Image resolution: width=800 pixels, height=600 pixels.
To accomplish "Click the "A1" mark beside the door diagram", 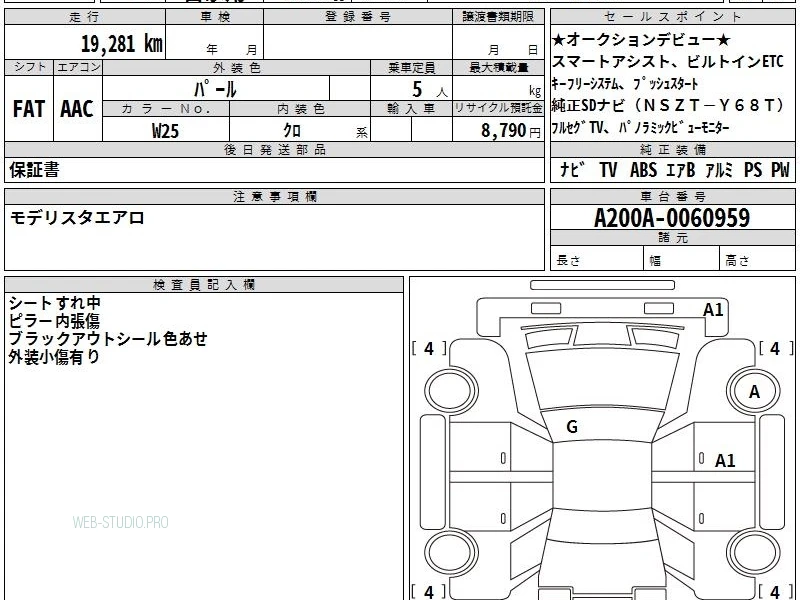I will coord(725,461).
